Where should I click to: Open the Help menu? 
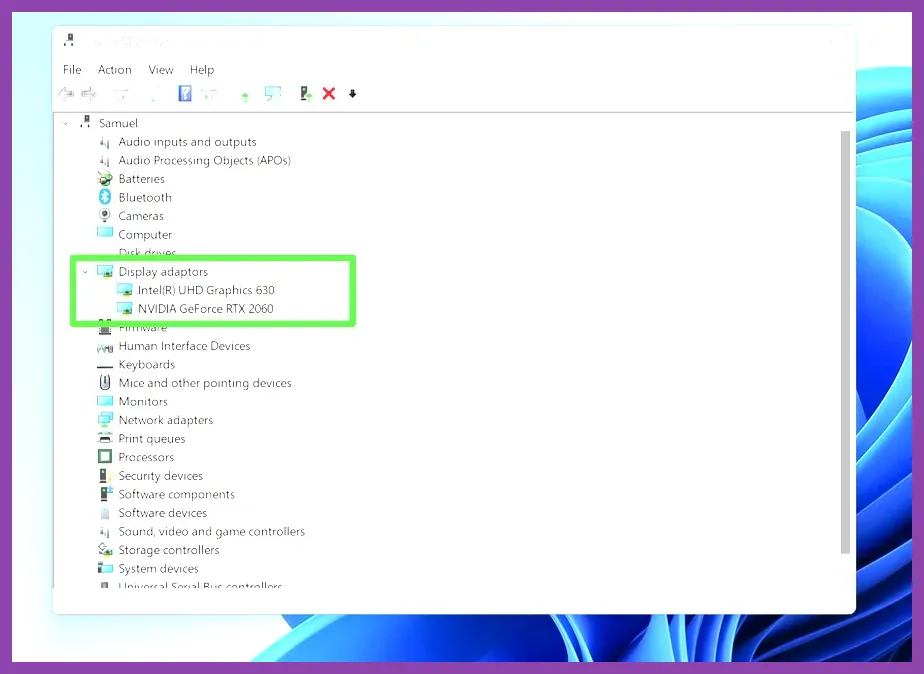[x=202, y=70]
